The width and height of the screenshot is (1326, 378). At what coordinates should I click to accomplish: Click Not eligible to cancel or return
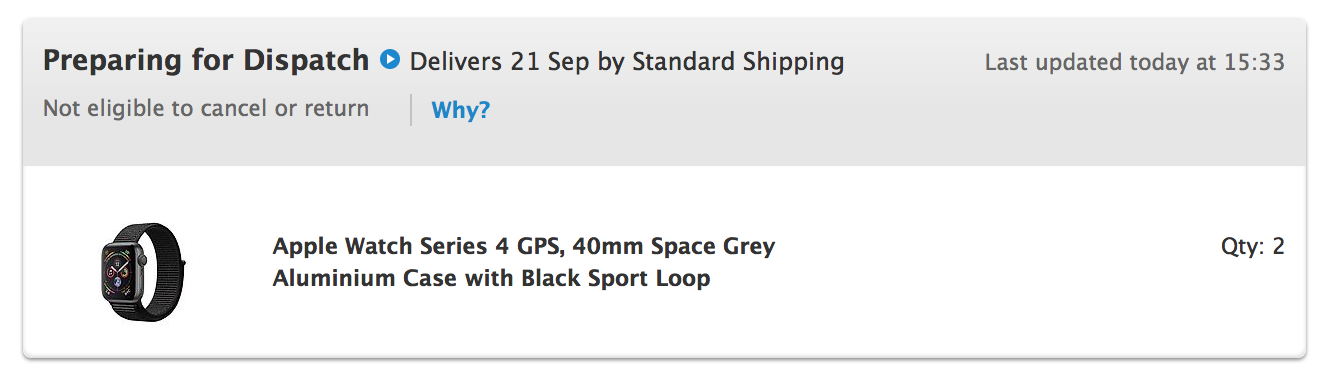[x=206, y=108]
